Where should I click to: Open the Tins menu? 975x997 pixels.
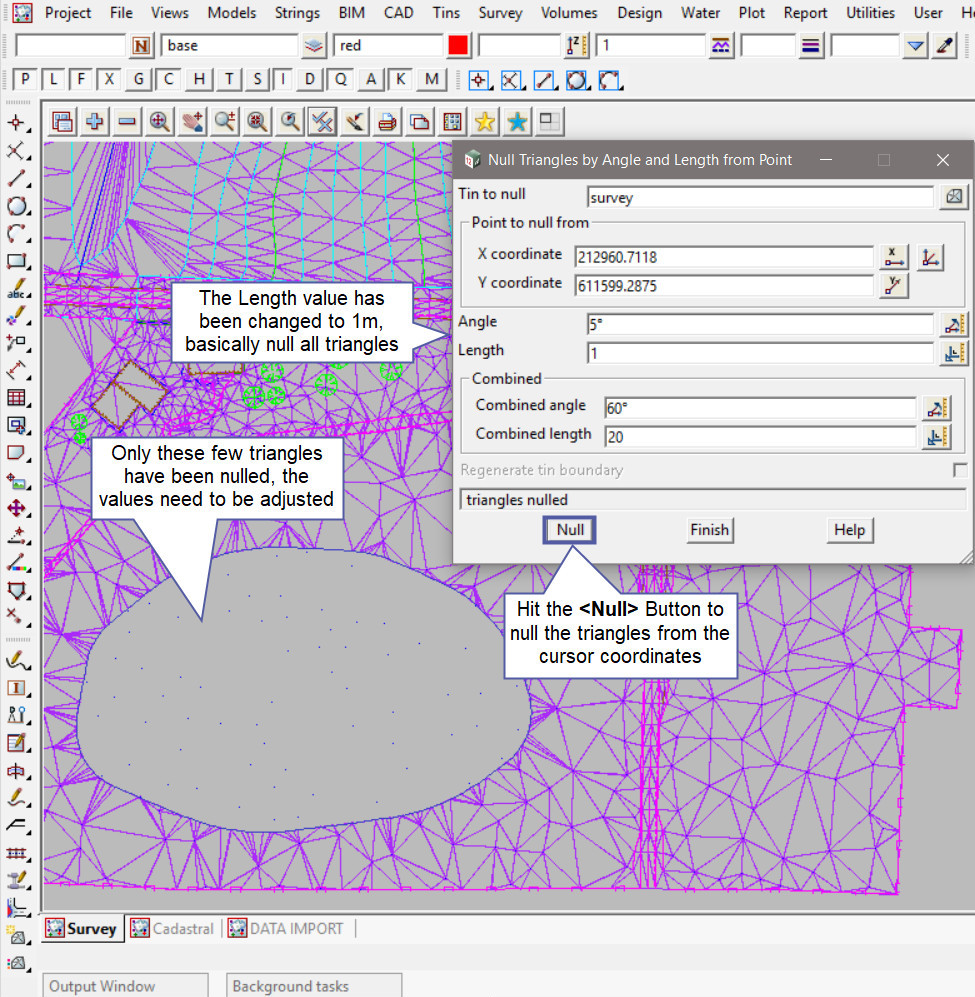446,13
